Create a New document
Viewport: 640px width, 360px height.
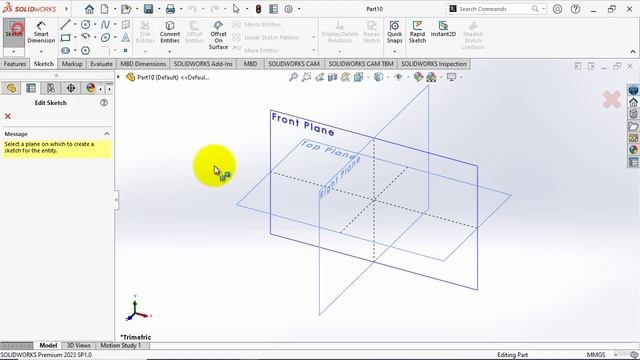tap(105, 9)
